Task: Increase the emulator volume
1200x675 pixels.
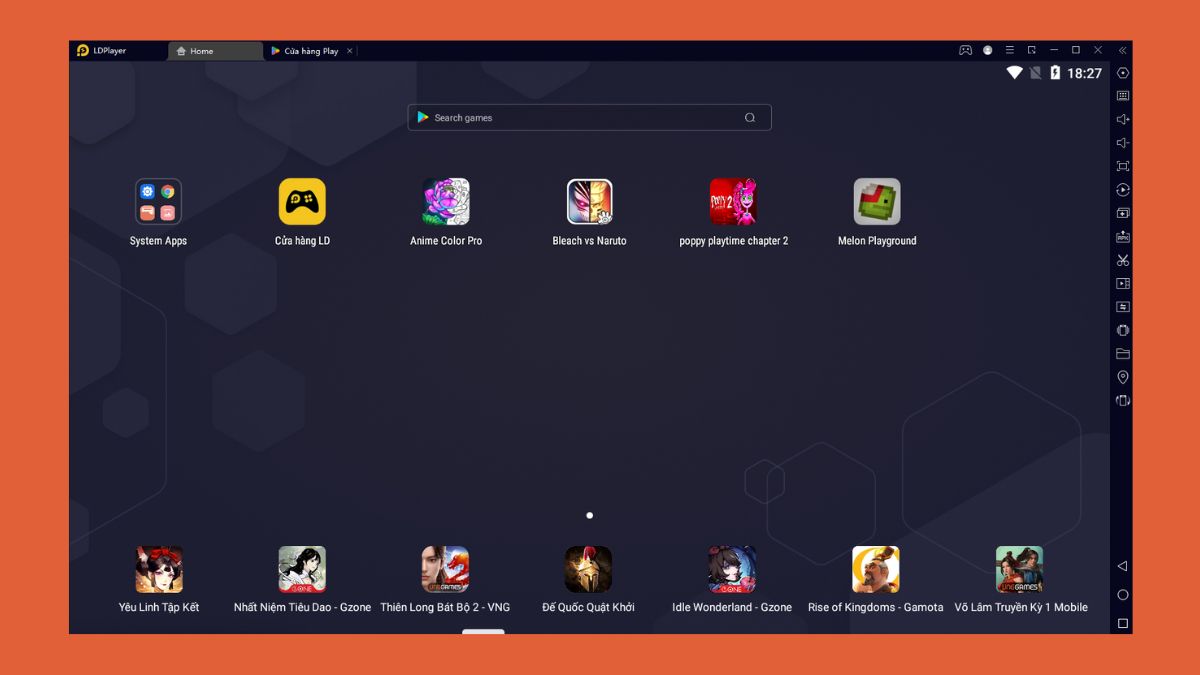Action: click(x=1122, y=119)
